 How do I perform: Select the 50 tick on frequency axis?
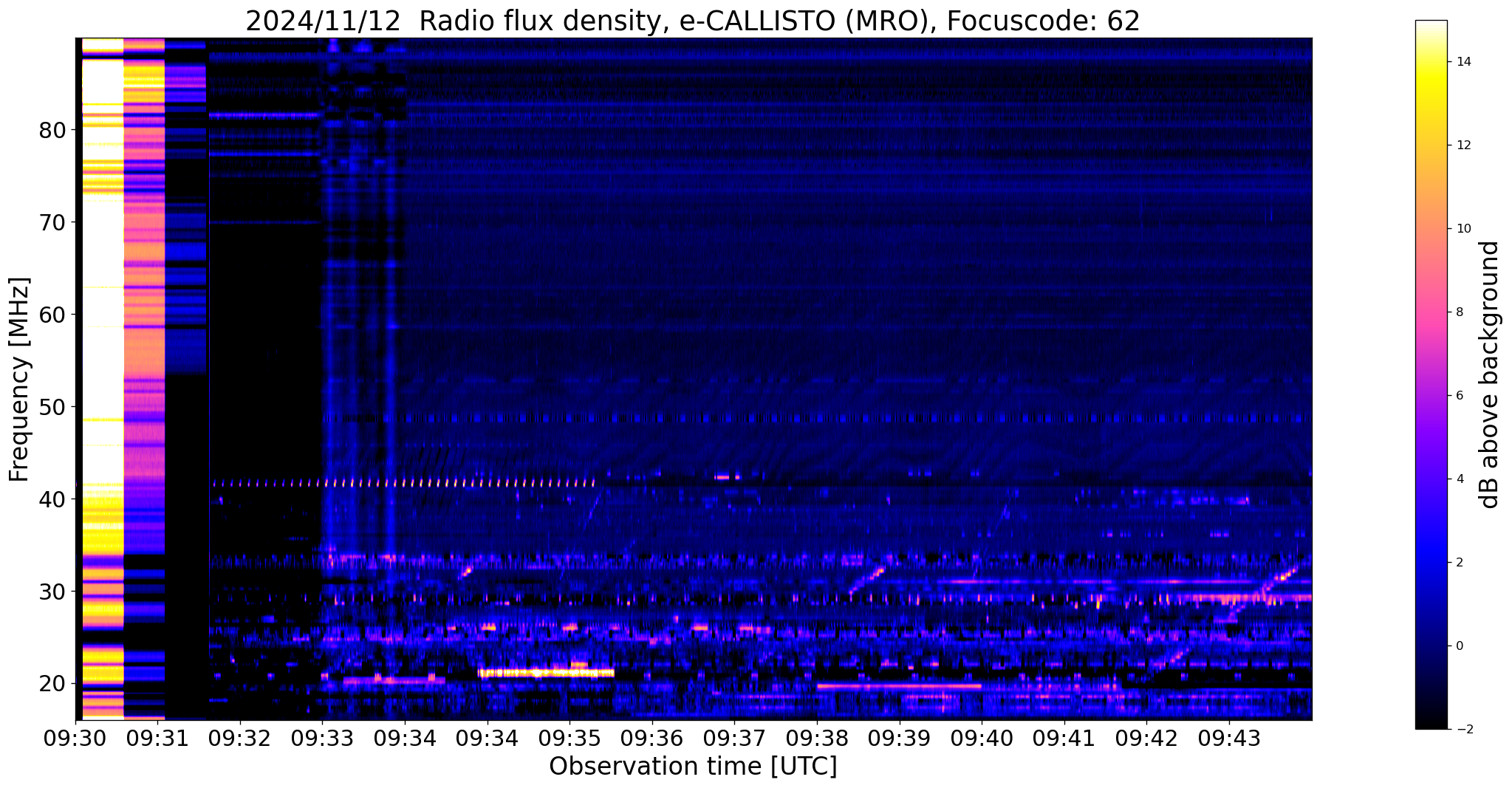pos(52,407)
